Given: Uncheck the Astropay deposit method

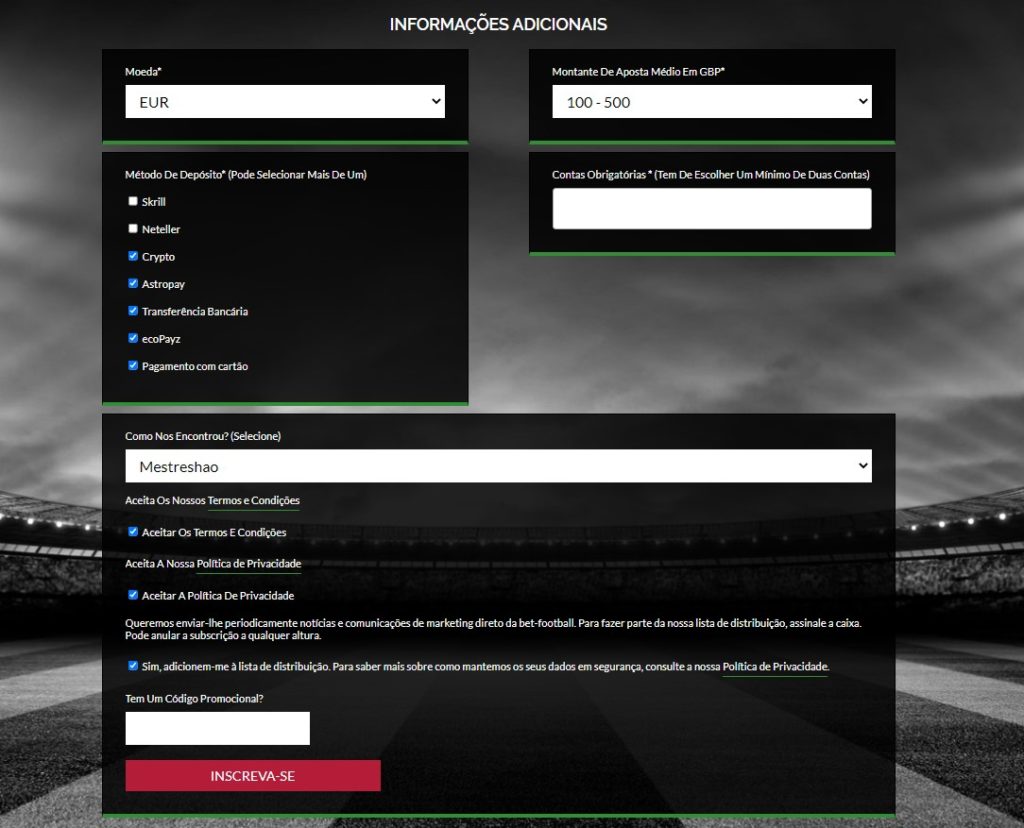Looking at the screenshot, I should tap(133, 283).
